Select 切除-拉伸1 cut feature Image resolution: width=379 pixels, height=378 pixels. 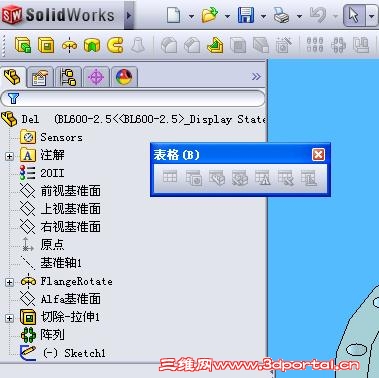click(60, 317)
